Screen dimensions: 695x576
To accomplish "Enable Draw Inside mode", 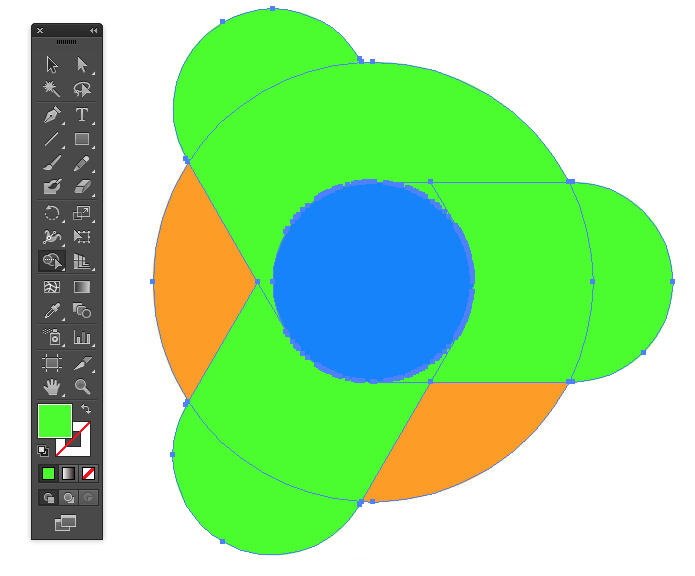I will point(88,498).
